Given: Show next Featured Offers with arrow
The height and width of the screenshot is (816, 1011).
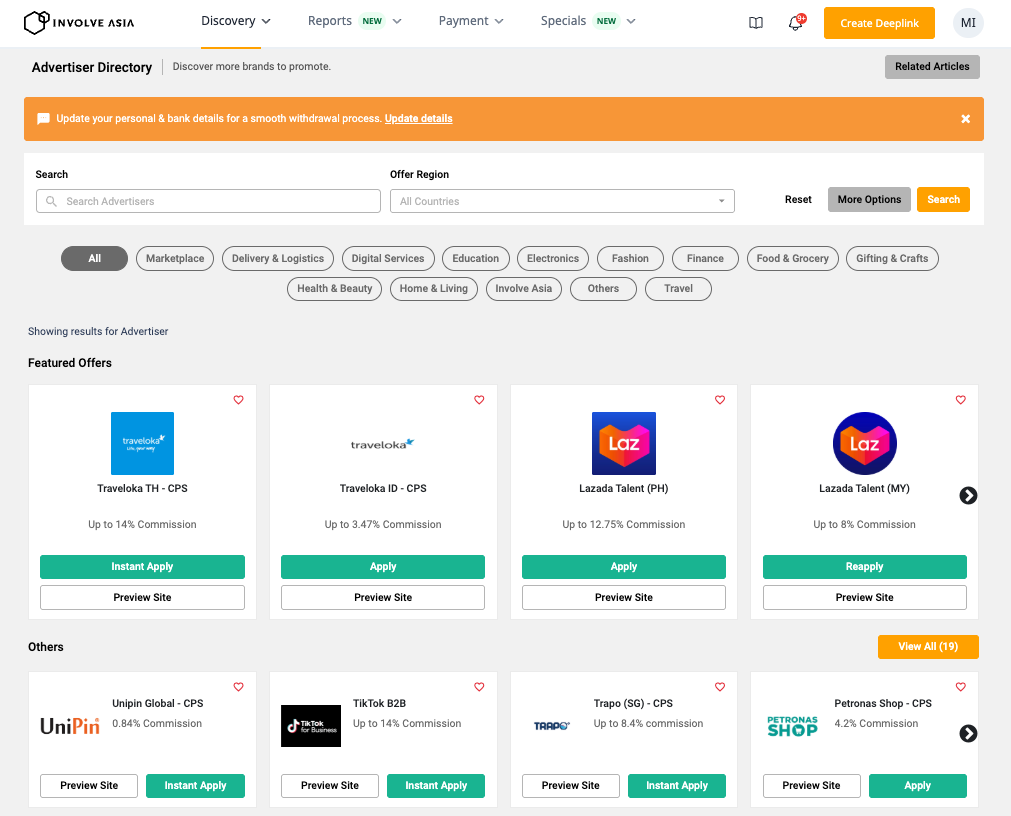Looking at the screenshot, I should pyautogui.click(x=968, y=495).
